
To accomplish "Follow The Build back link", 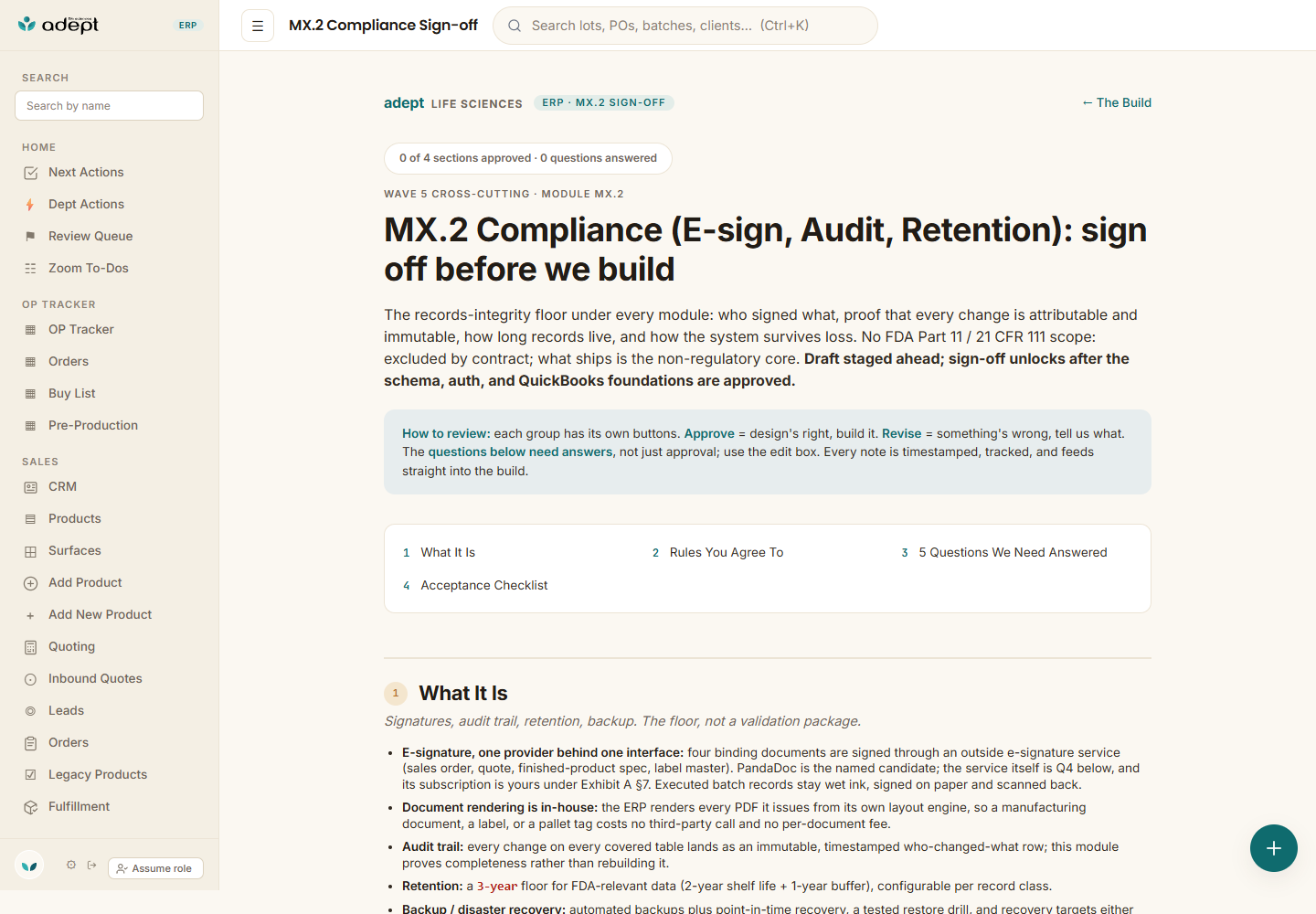I will point(1117,102).
